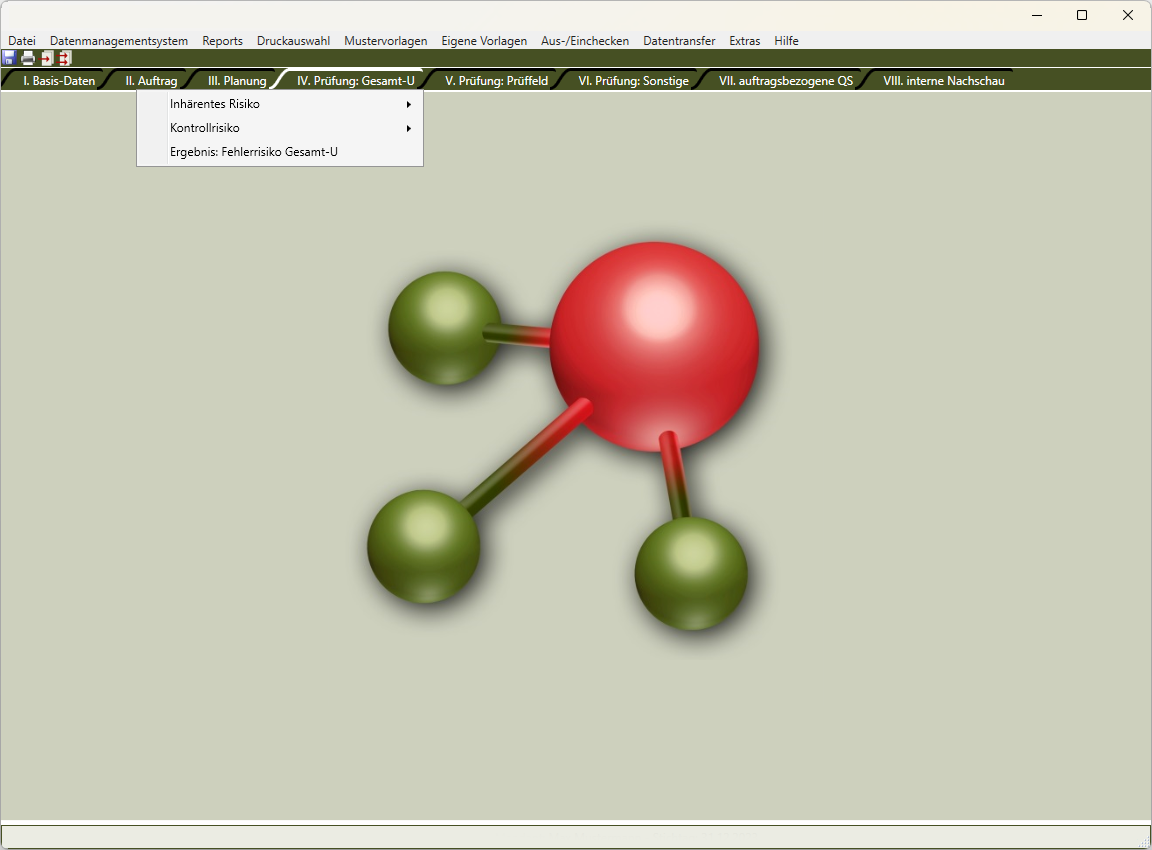Open the VII. auftragsbezogene QS tab

click(786, 81)
